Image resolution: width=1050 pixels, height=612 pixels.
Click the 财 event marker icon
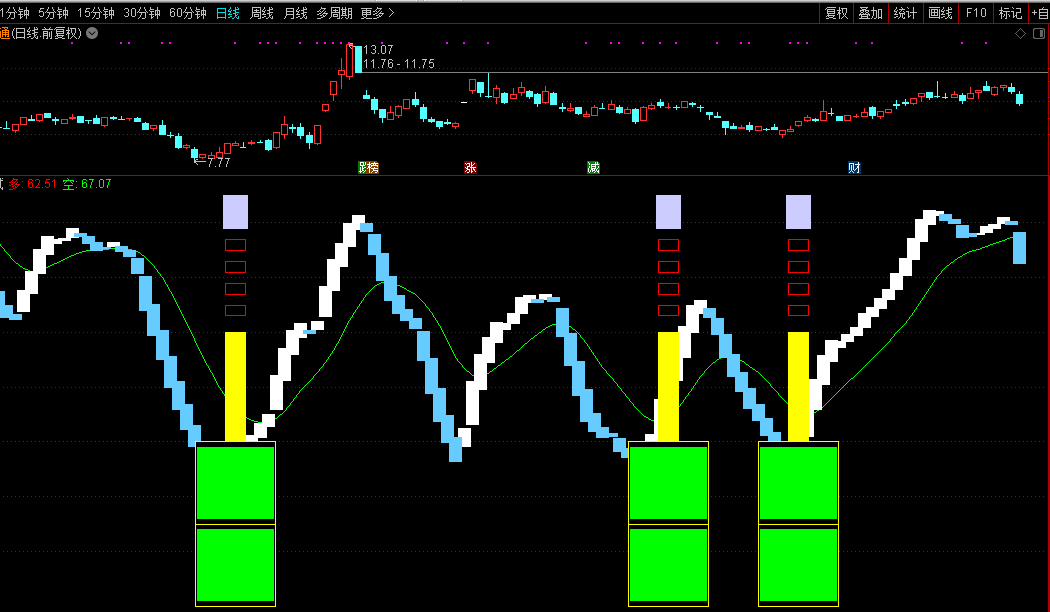854,167
